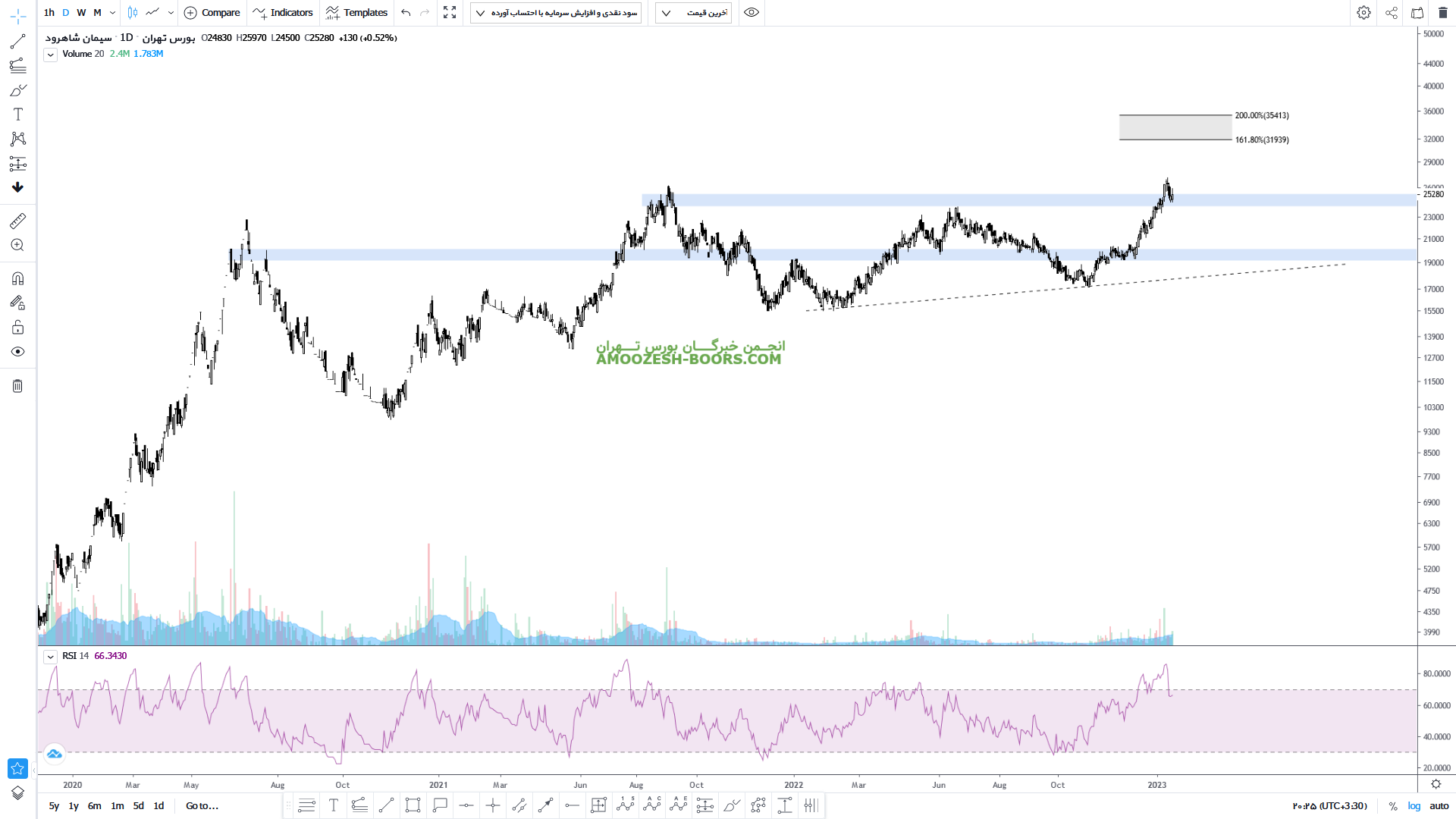Screen dimensions: 1456x819
Task: Delete drawings with the trash icon
Action: click(x=17, y=386)
